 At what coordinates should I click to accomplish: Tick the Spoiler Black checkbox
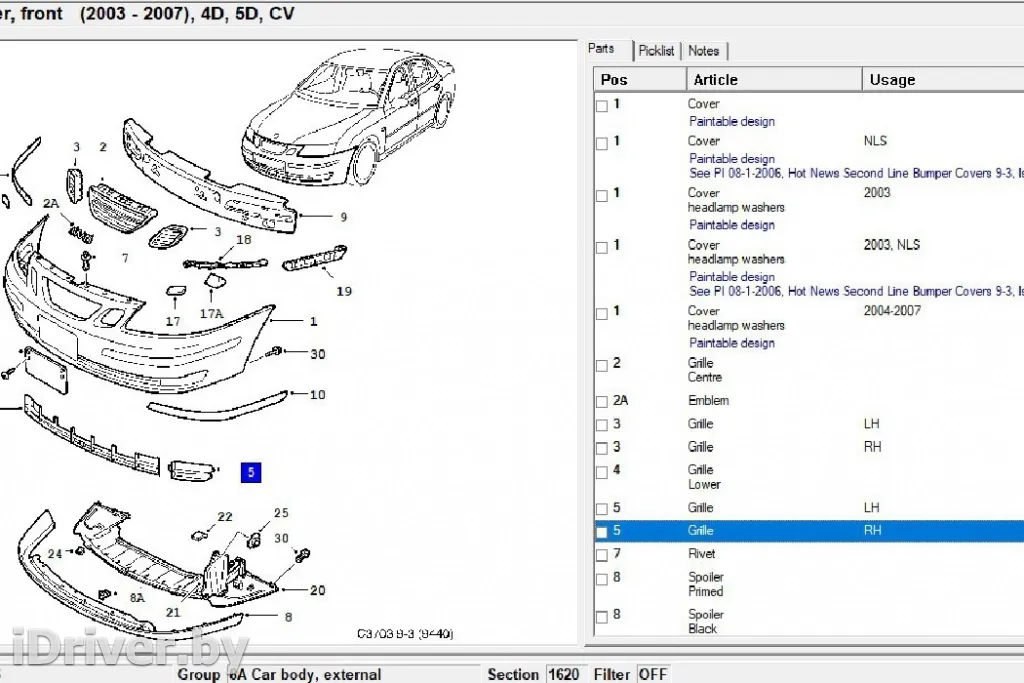coord(602,616)
